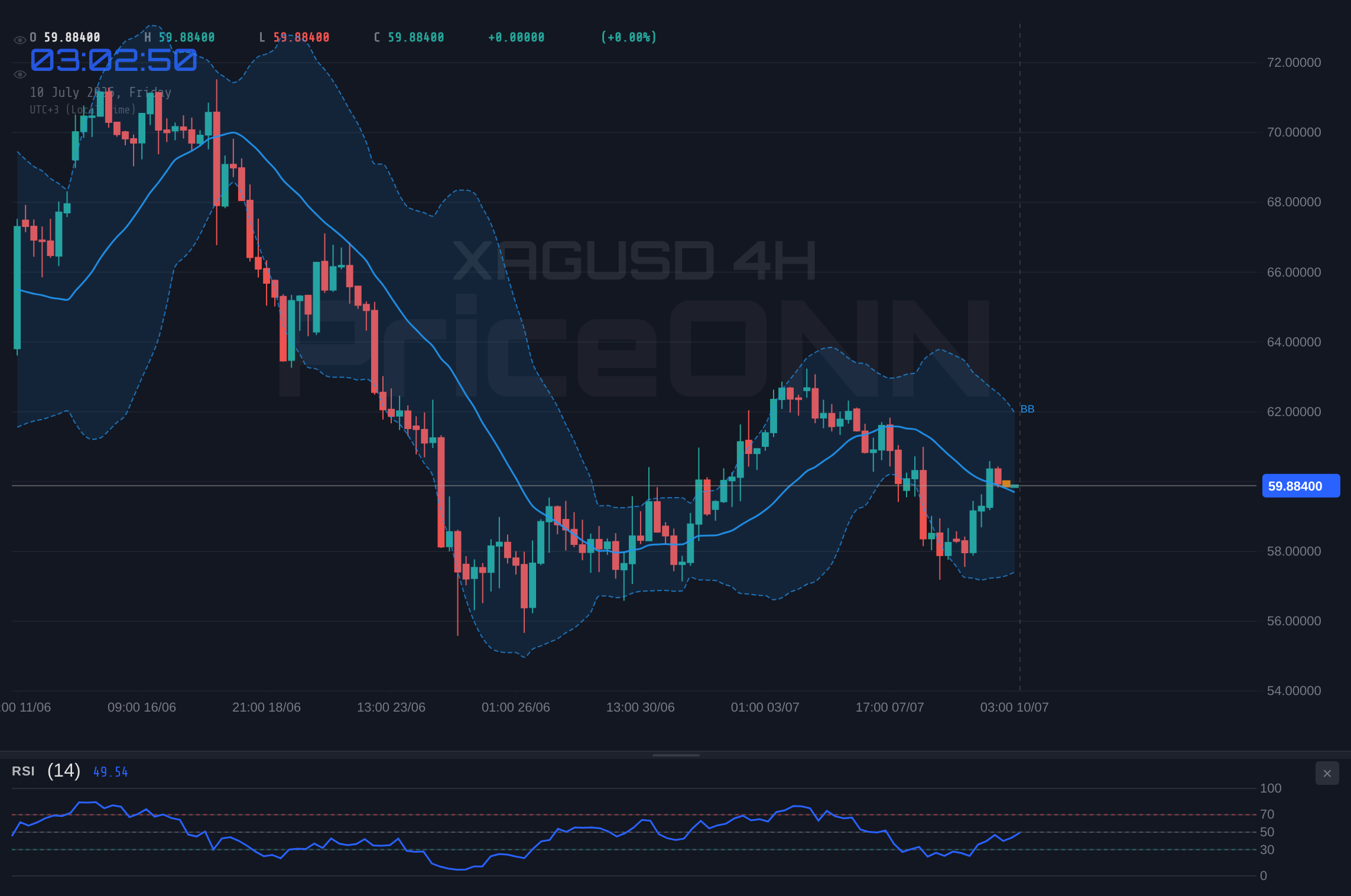Toggle the eye icon beside the OHLC values
The height and width of the screenshot is (896, 1351).
(x=20, y=40)
